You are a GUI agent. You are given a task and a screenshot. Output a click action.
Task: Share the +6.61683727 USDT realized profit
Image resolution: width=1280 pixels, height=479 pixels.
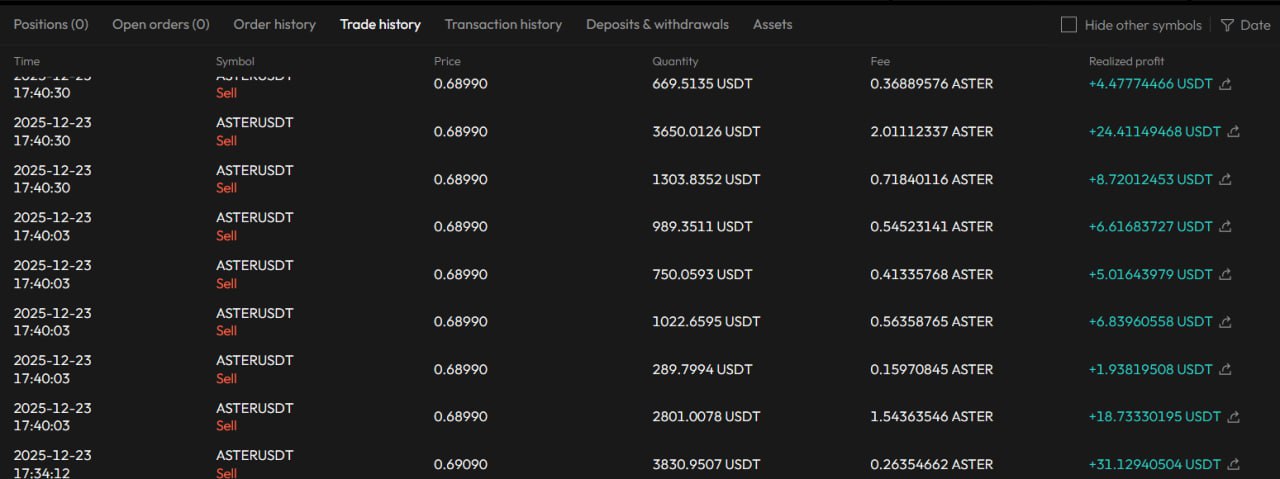pyautogui.click(x=1226, y=226)
